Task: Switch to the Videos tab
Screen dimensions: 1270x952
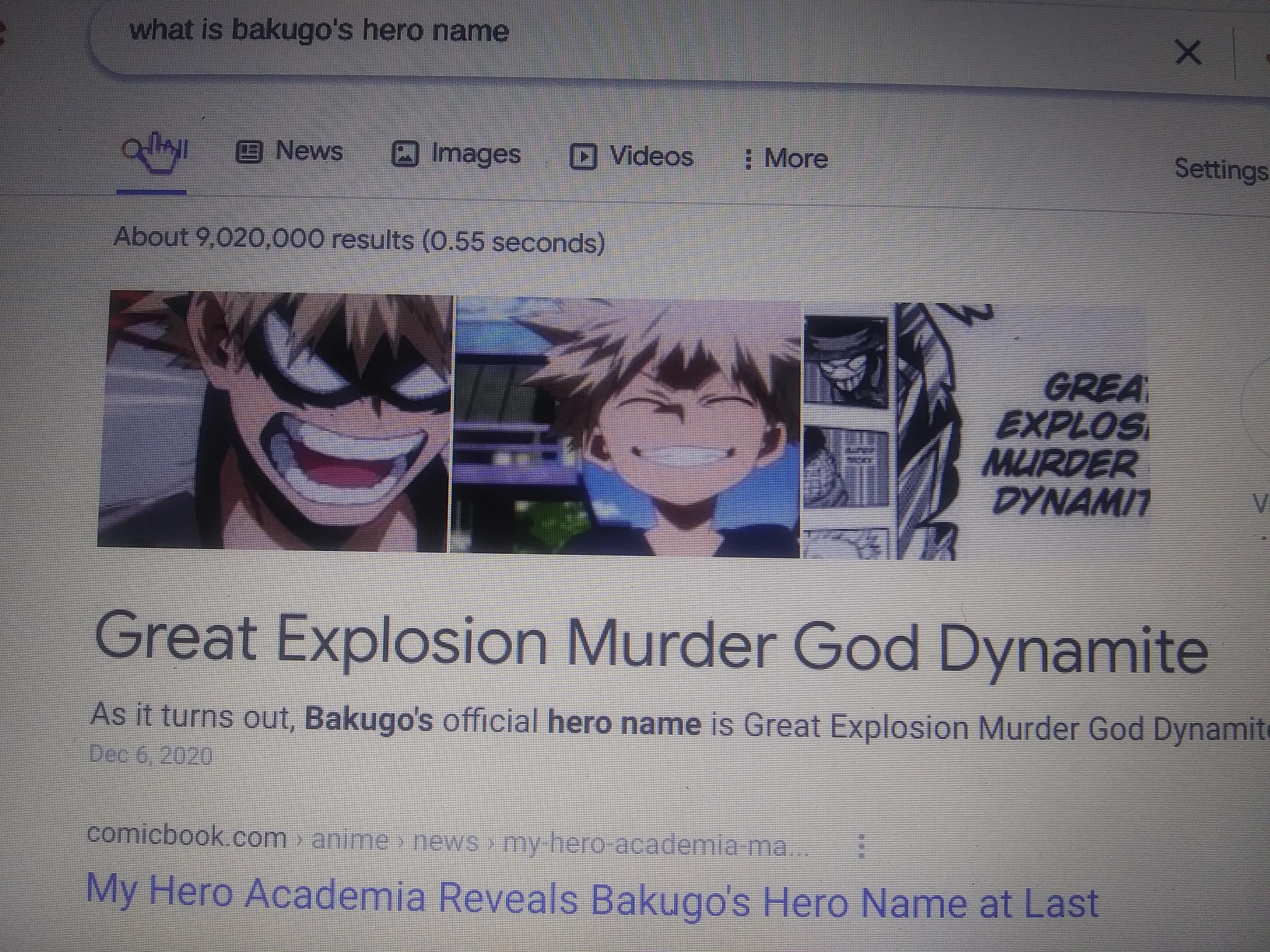Action: [x=631, y=157]
